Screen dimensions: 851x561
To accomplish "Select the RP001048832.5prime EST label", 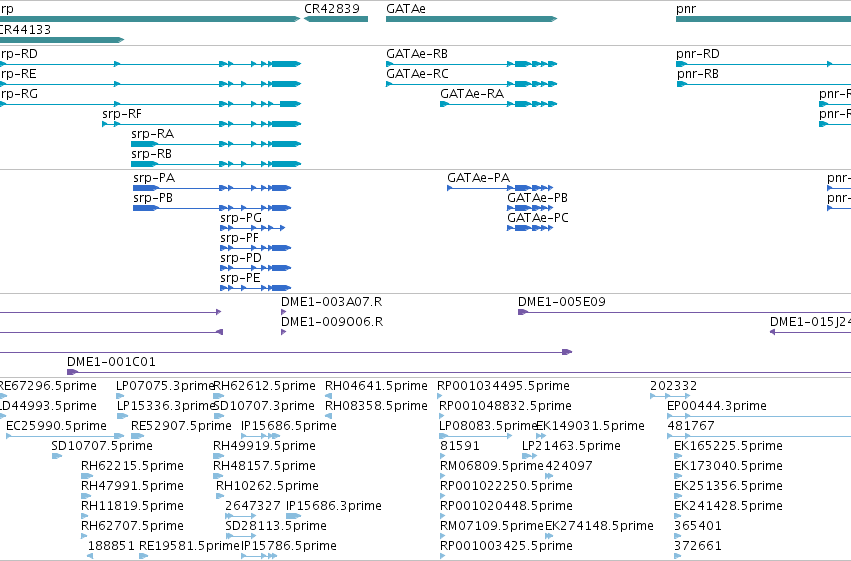I will pos(505,406).
